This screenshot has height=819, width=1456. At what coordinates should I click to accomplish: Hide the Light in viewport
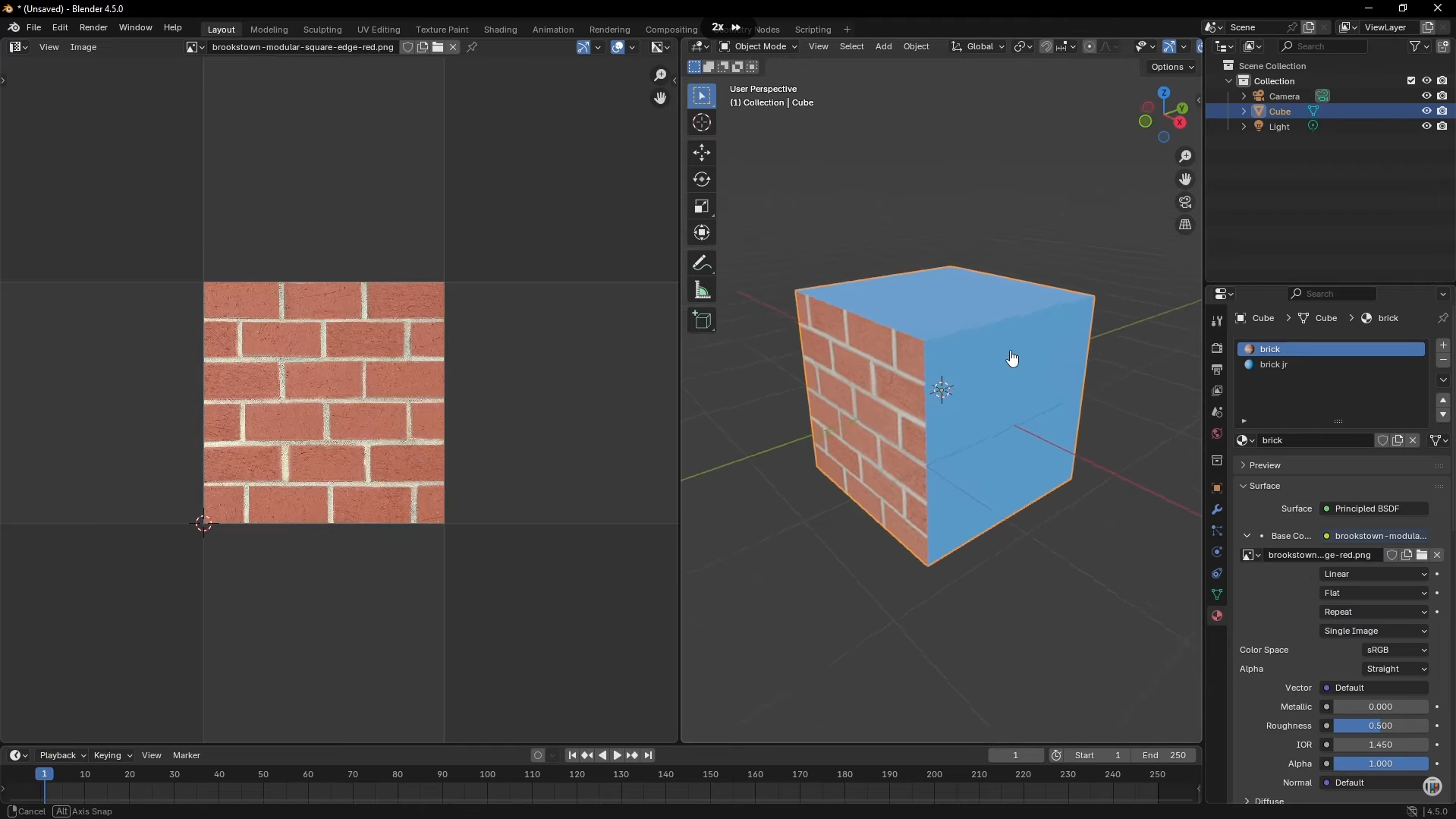coord(1426,127)
